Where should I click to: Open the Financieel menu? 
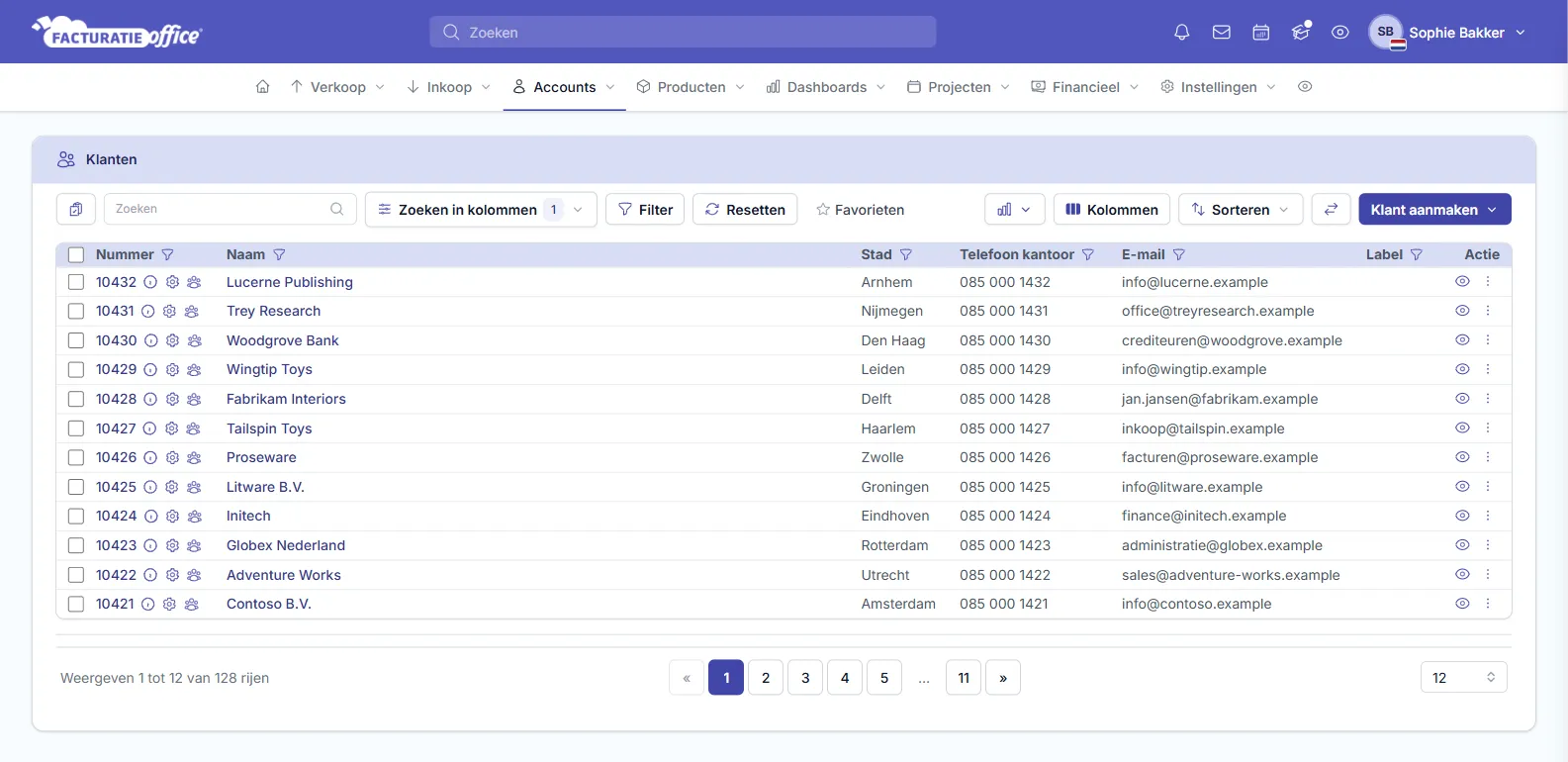click(1085, 87)
